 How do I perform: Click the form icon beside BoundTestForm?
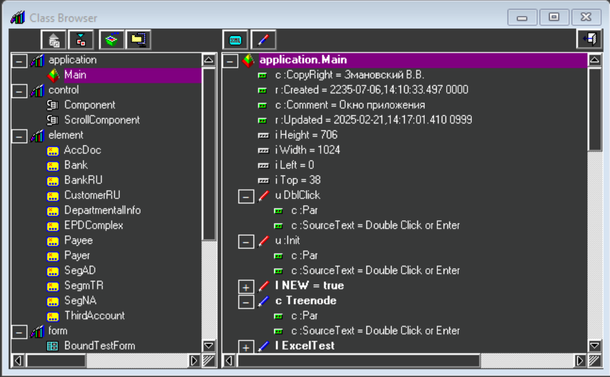click(x=53, y=346)
